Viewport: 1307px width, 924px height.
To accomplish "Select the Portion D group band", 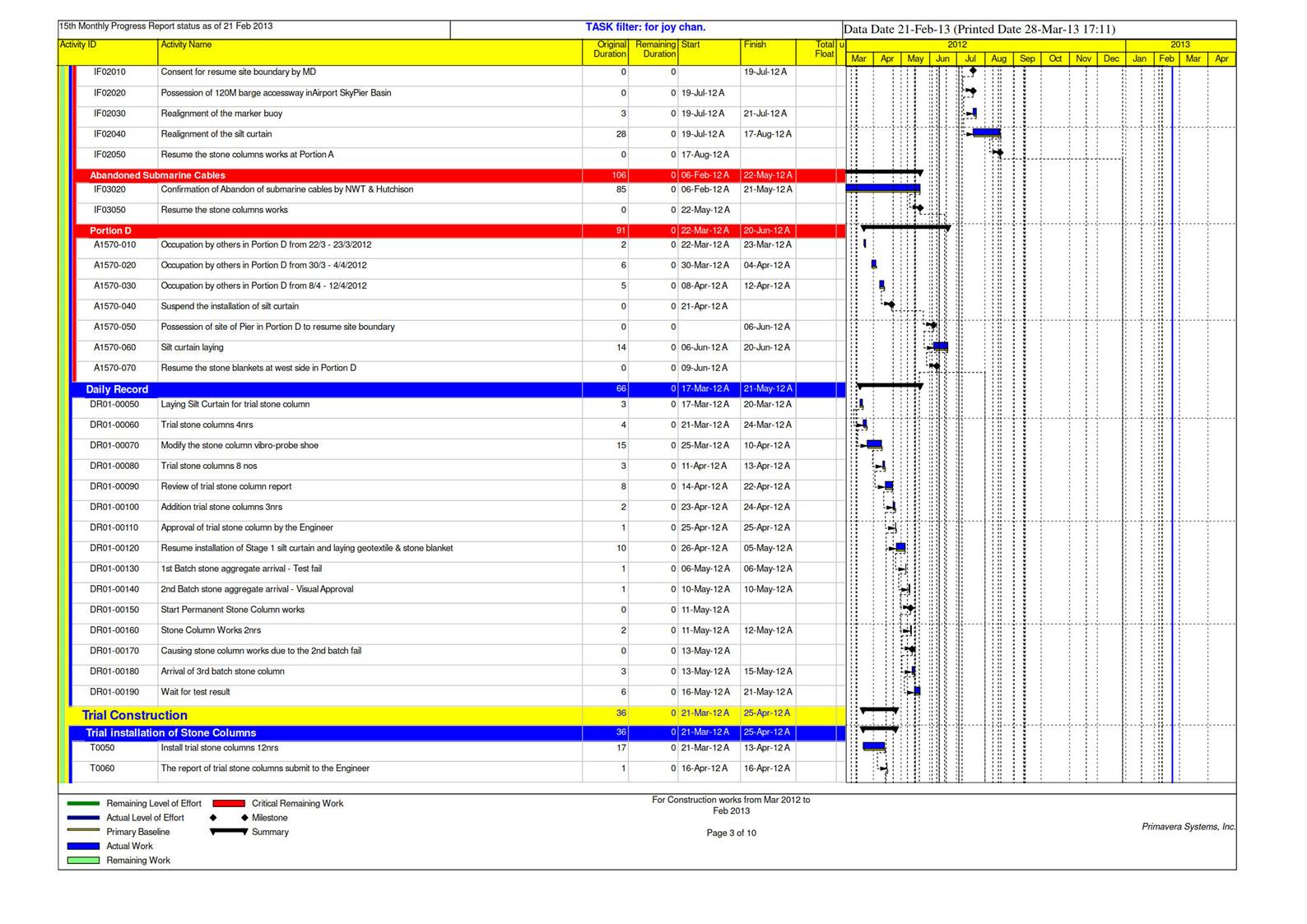I will click(x=460, y=230).
